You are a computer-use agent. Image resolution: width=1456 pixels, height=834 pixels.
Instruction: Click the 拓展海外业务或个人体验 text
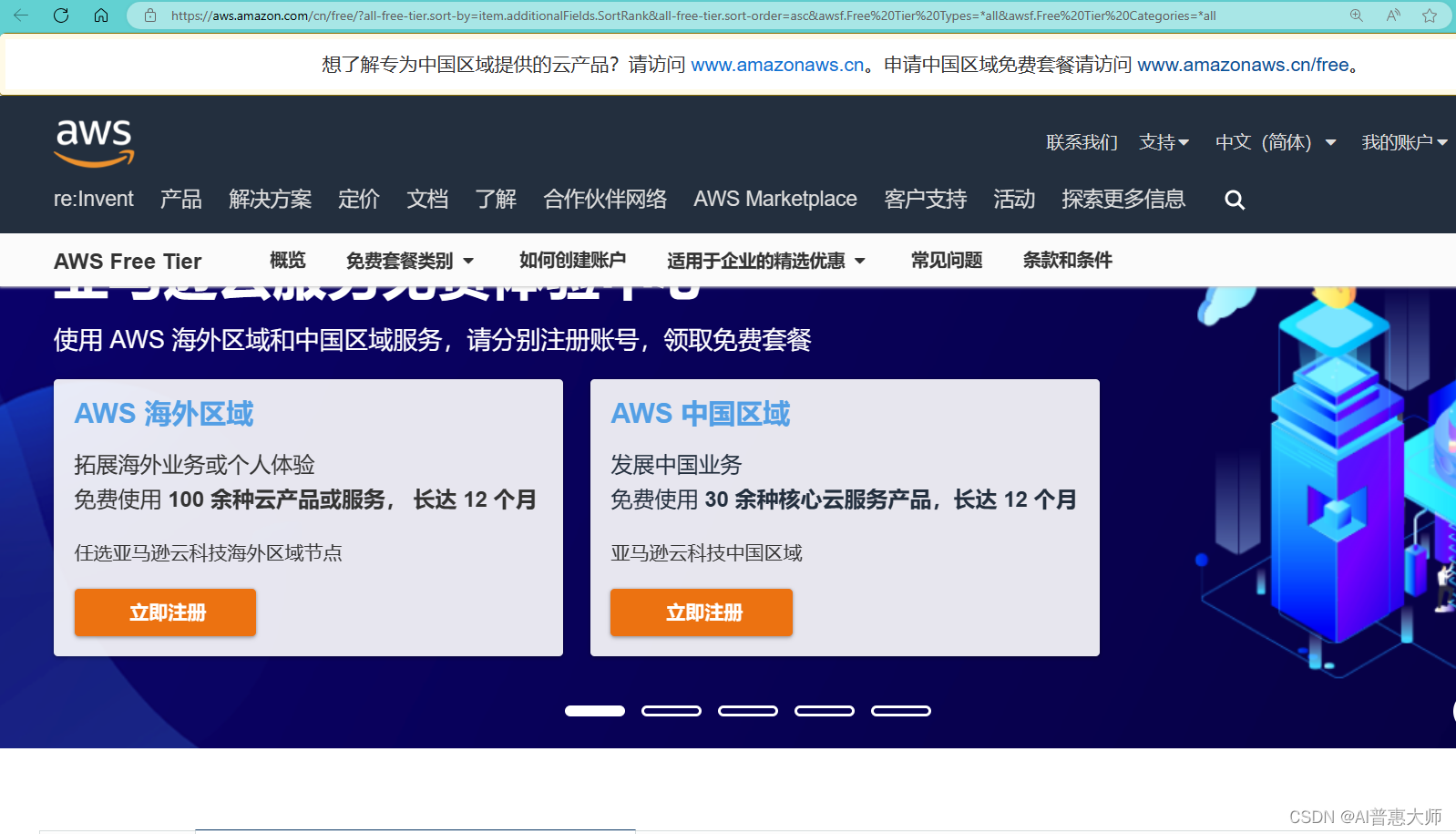(195, 465)
